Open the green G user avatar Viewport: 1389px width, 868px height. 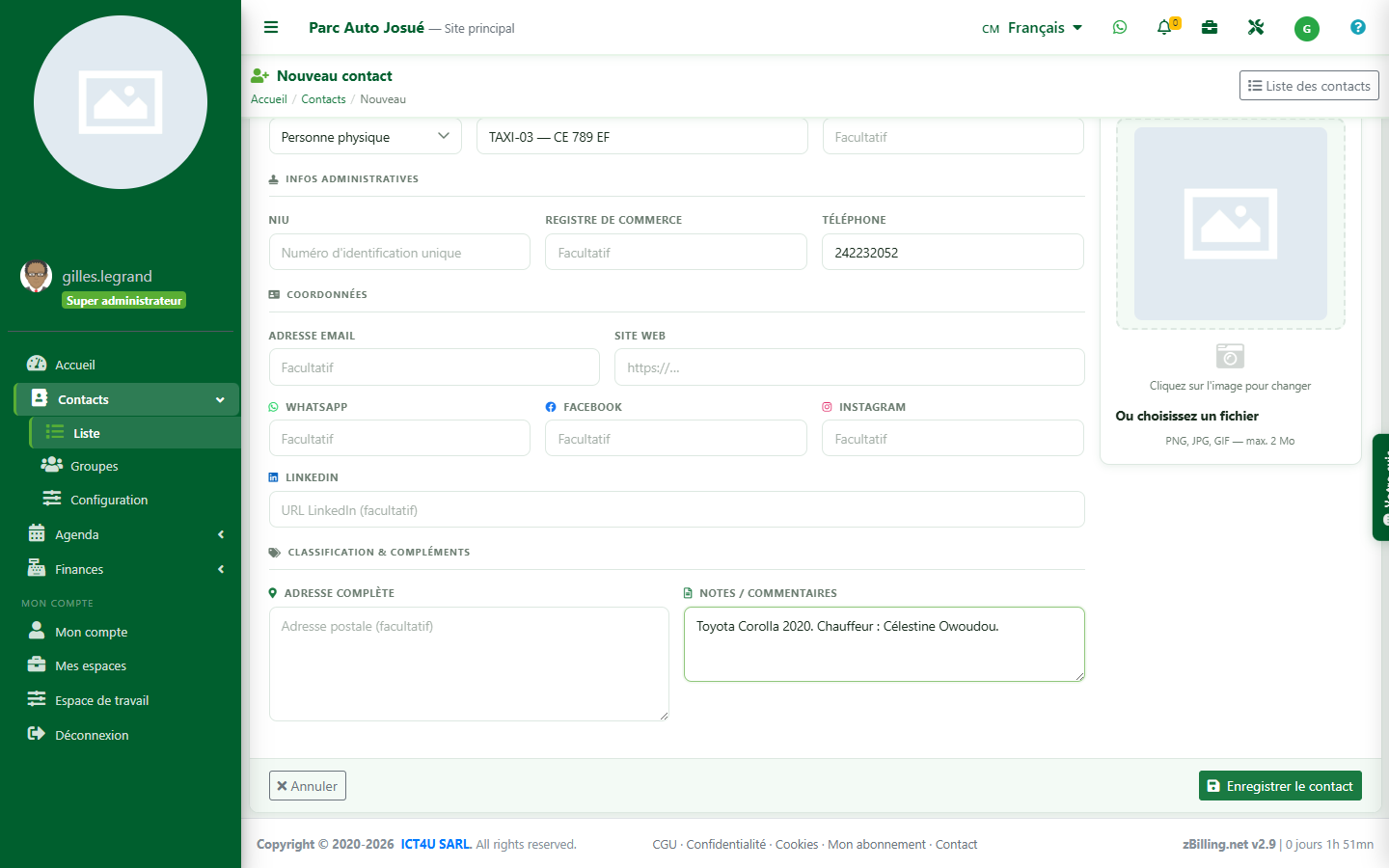coord(1307,29)
